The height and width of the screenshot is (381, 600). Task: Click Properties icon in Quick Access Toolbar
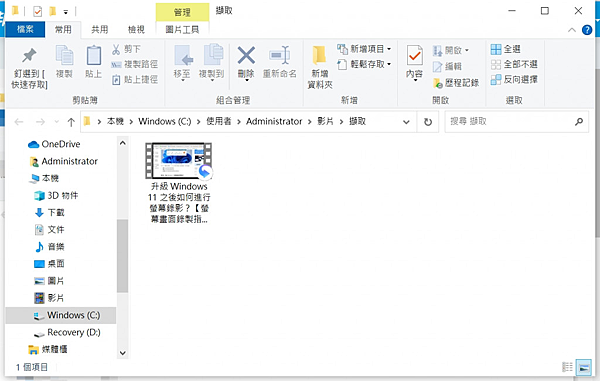click(38, 11)
